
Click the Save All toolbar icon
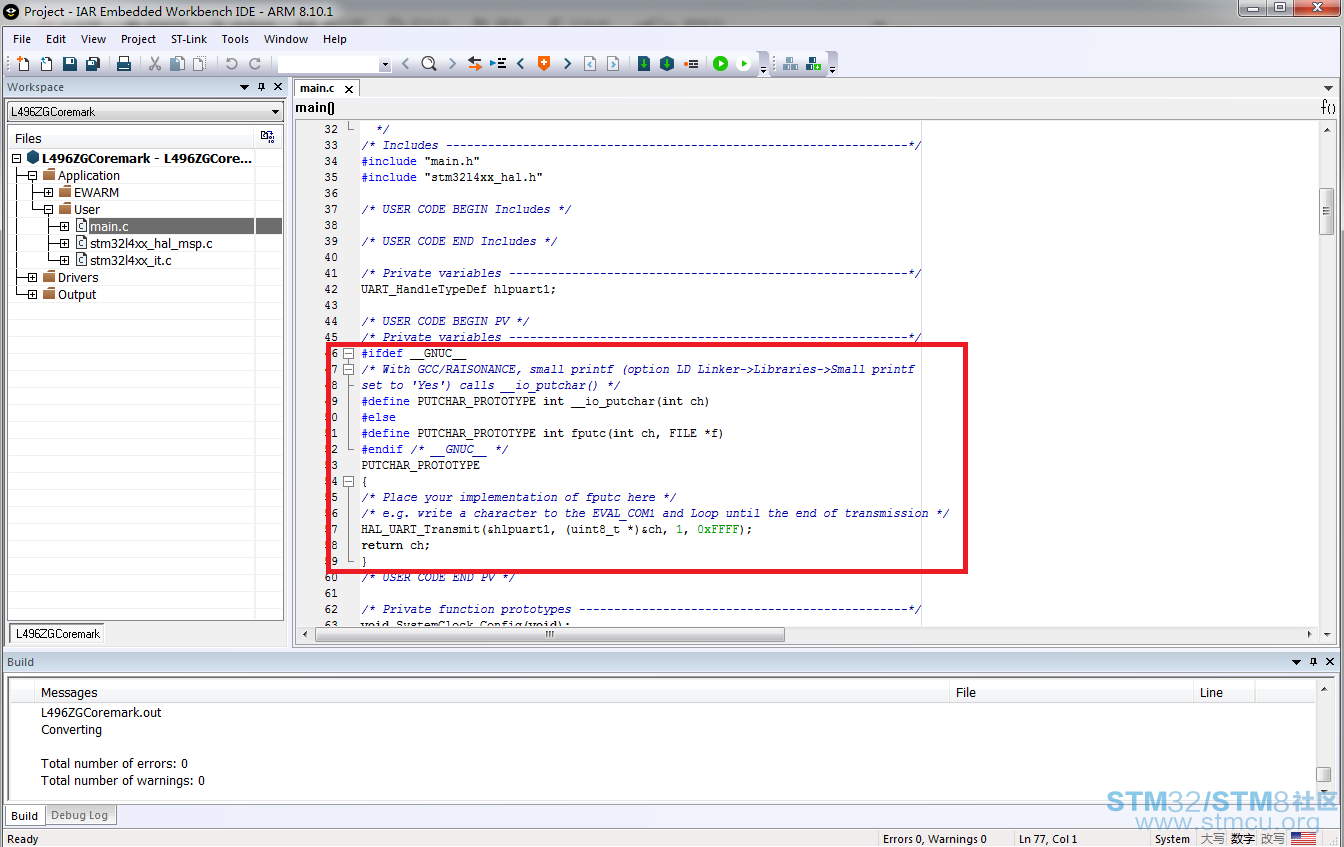click(x=93, y=64)
